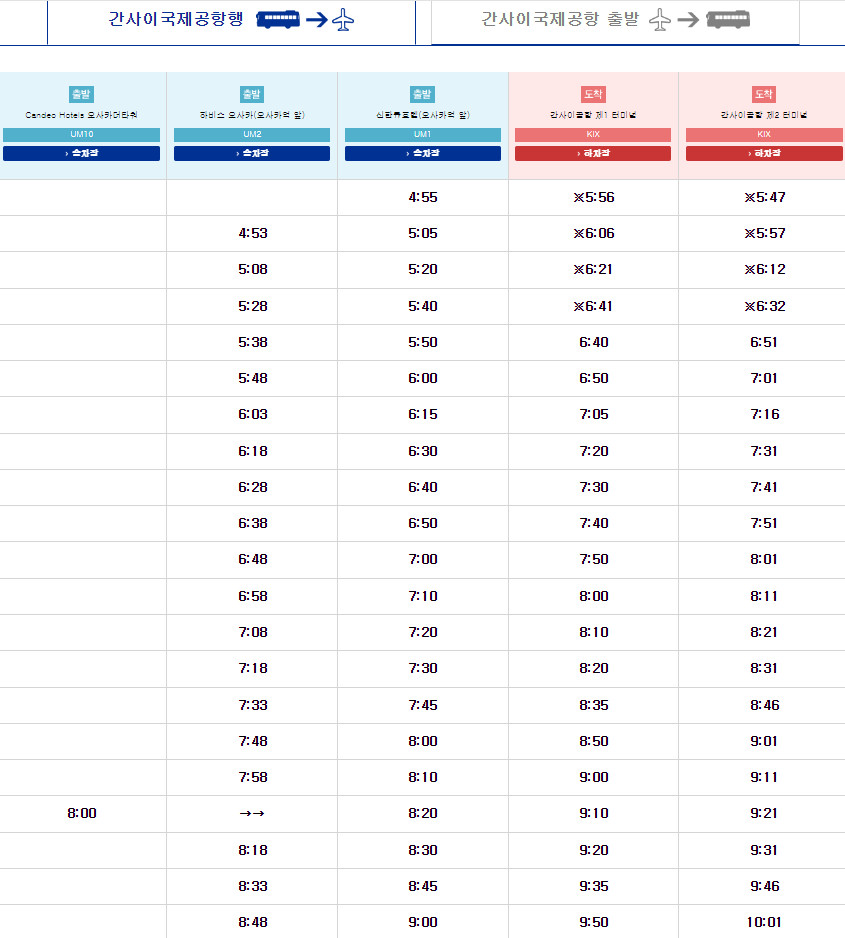845x938 pixels.
Task: Select the 8:11 arrival time
Action: 764,596
